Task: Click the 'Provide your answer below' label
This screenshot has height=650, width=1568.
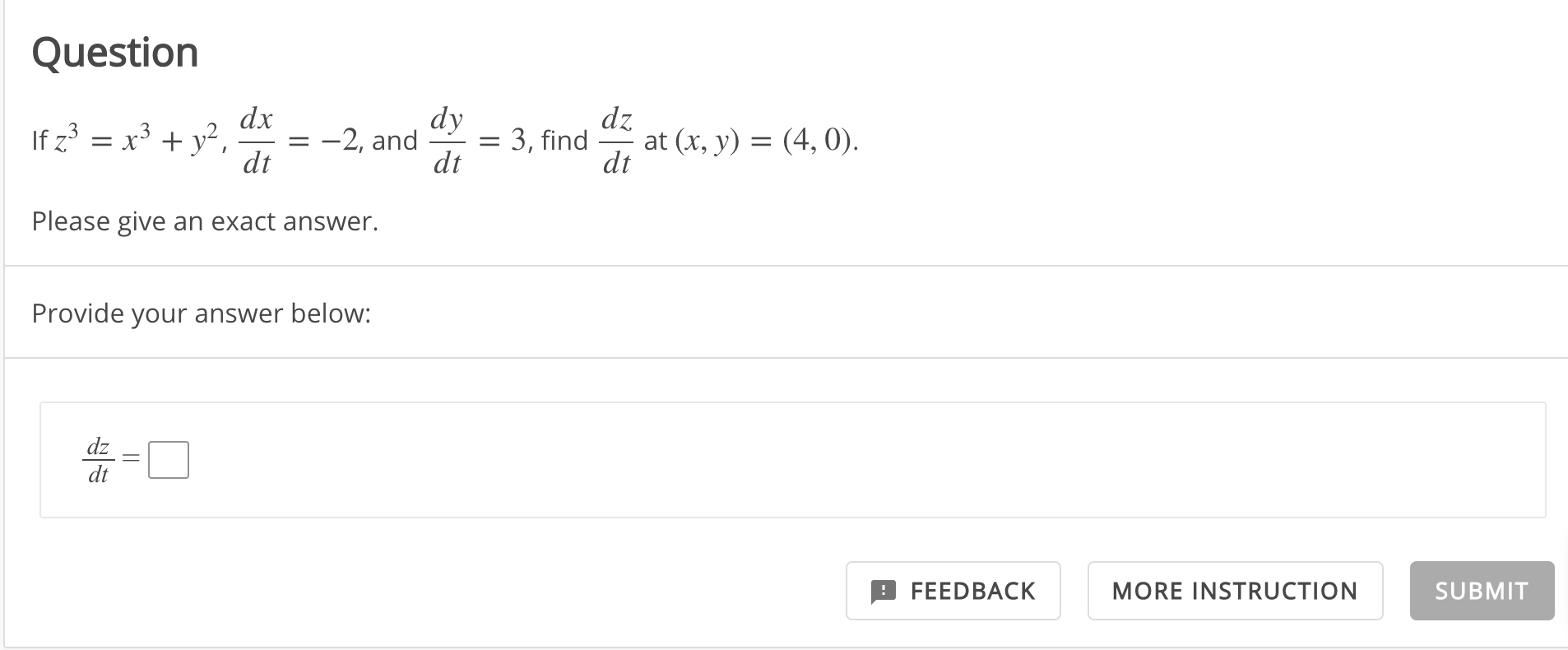Action: (x=202, y=313)
